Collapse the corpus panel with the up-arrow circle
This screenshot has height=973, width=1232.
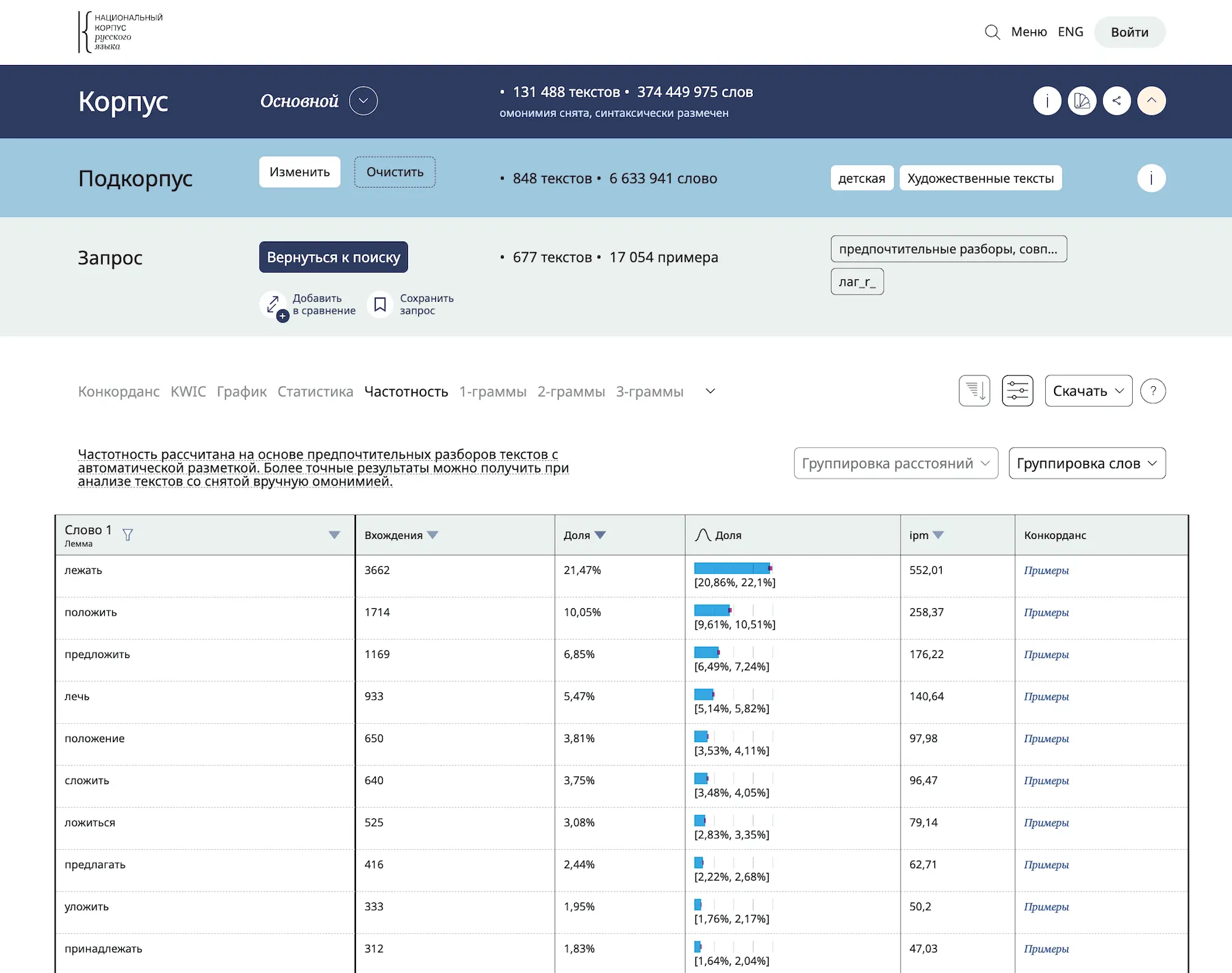click(1152, 101)
